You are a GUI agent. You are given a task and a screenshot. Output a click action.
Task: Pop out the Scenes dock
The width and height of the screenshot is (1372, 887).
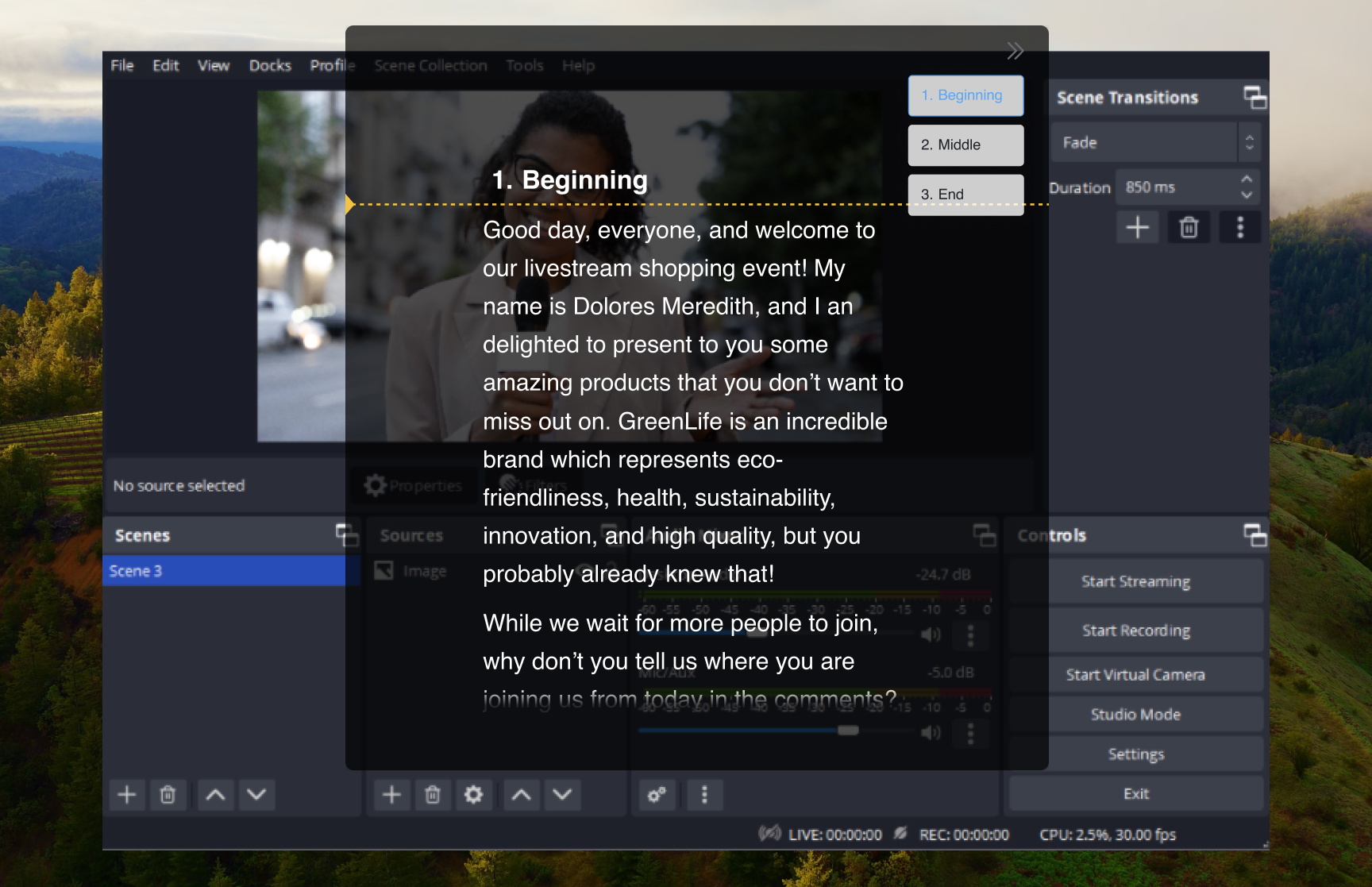click(x=347, y=535)
